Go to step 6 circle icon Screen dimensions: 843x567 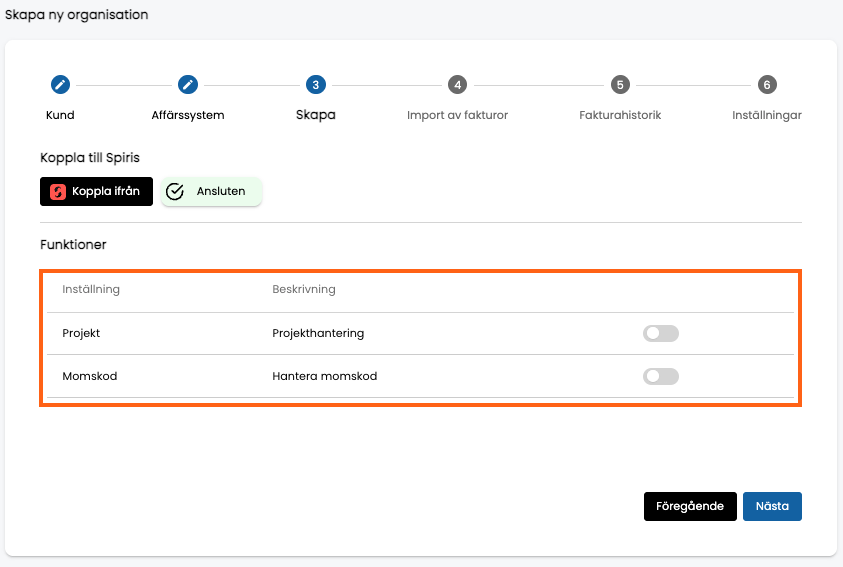tap(767, 85)
